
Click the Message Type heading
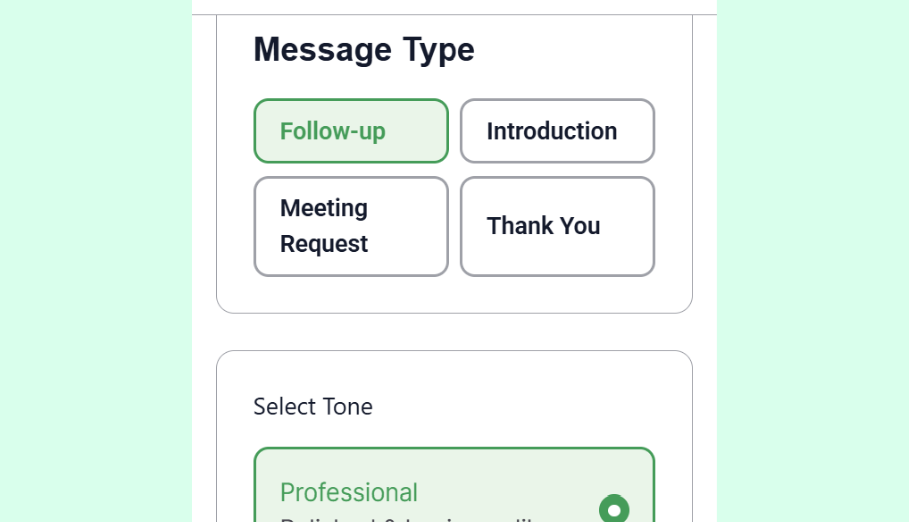point(363,49)
